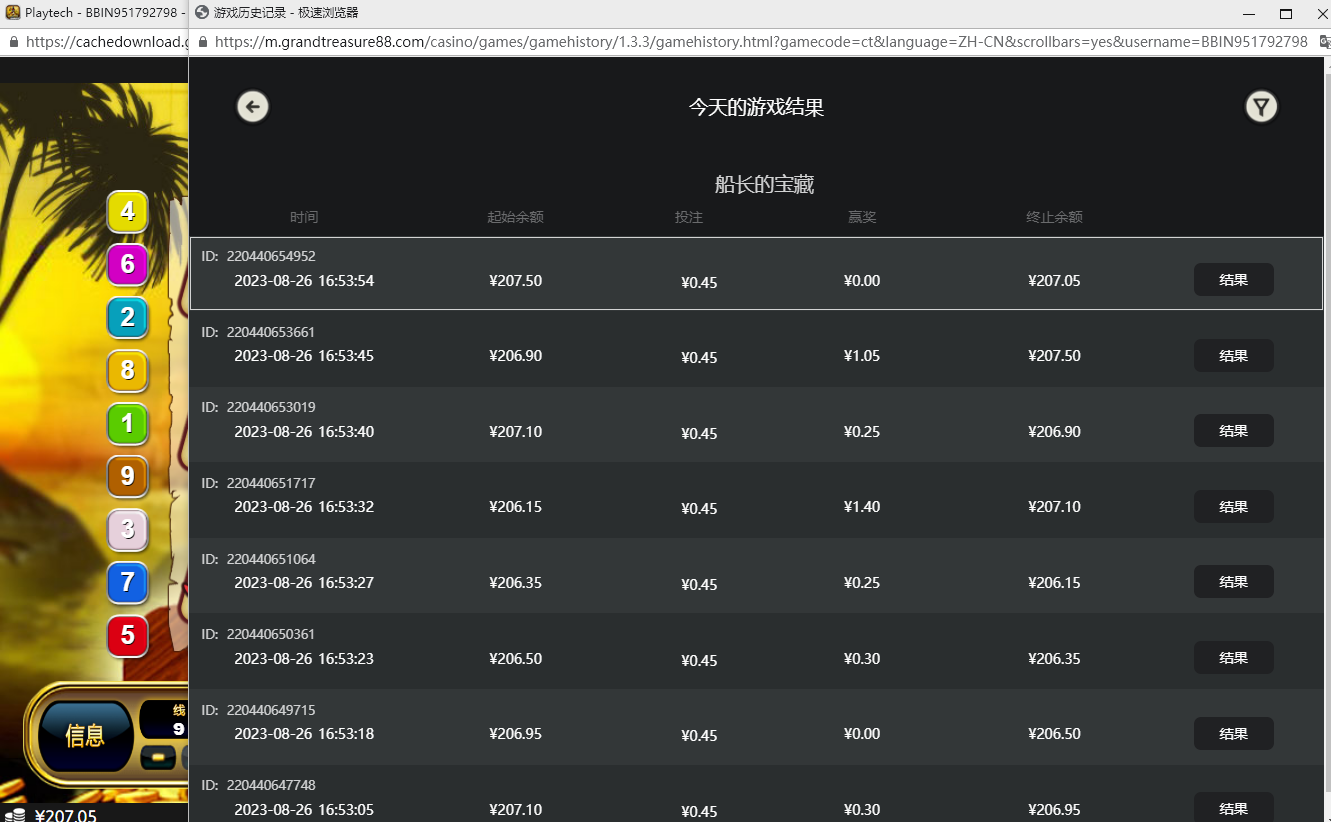This screenshot has width=1331, height=822.
Task: Maximize the game history browser window
Action: click(1286, 13)
